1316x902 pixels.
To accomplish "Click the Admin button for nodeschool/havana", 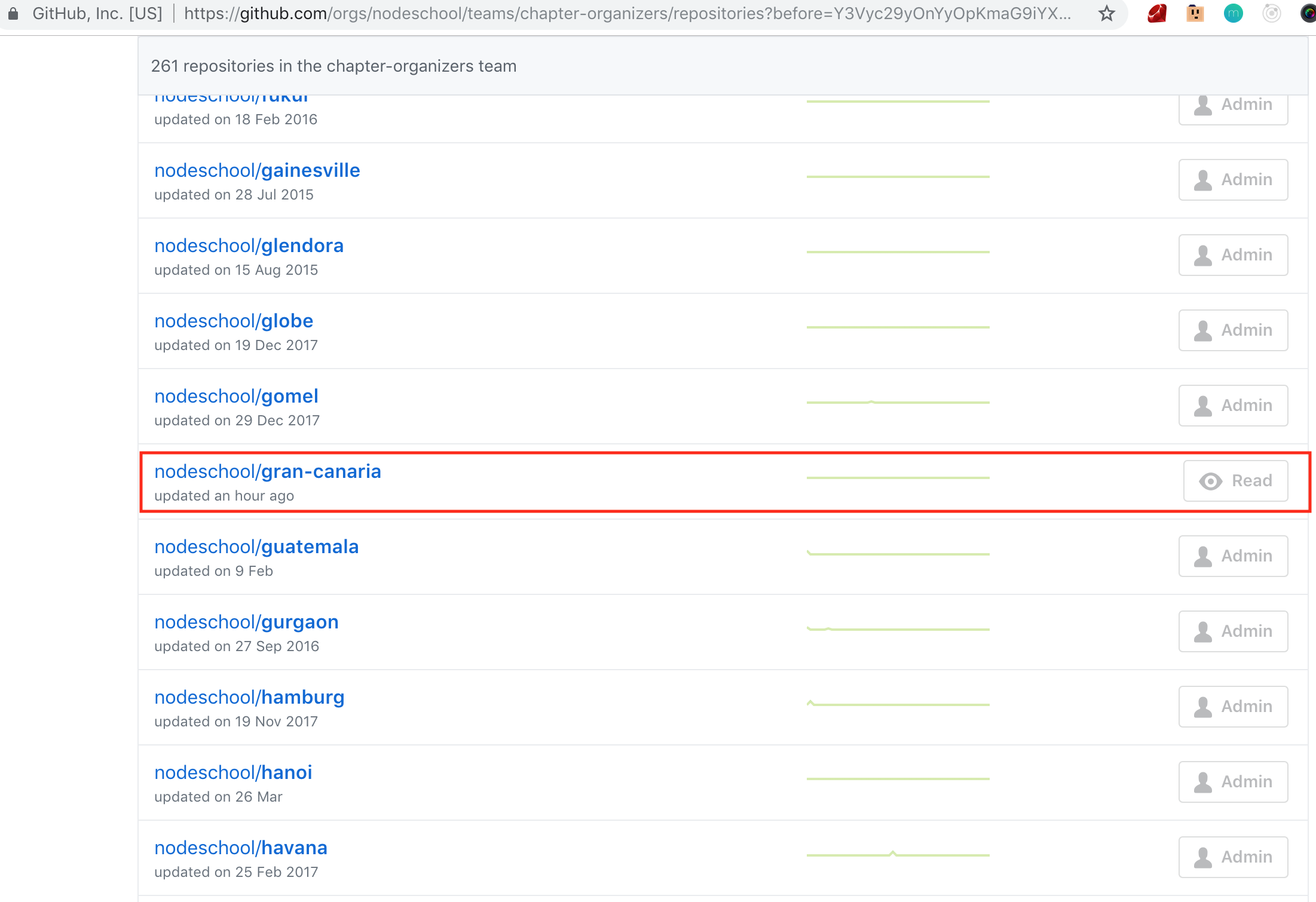I will (x=1233, y=857).
